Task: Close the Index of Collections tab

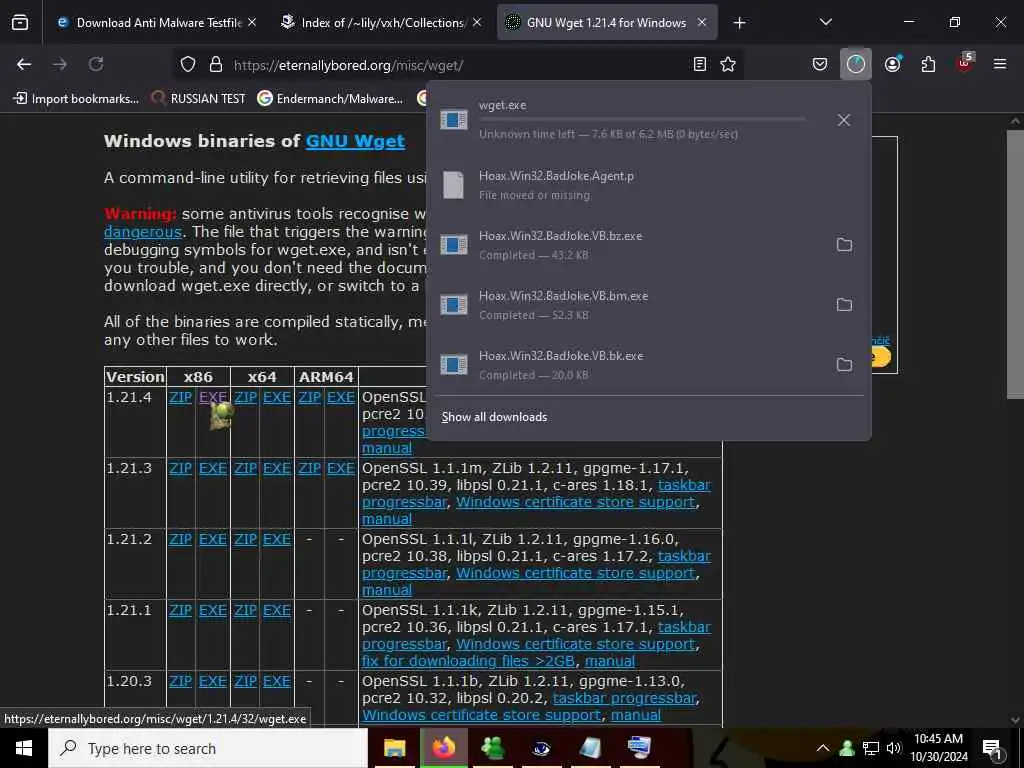Action: (x=477, y=22)
